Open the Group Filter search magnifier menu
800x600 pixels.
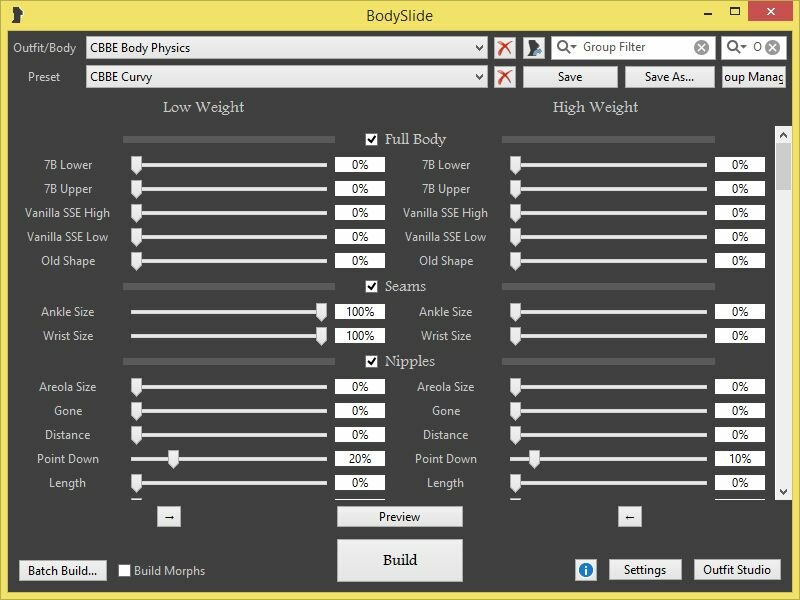(566, 47)
